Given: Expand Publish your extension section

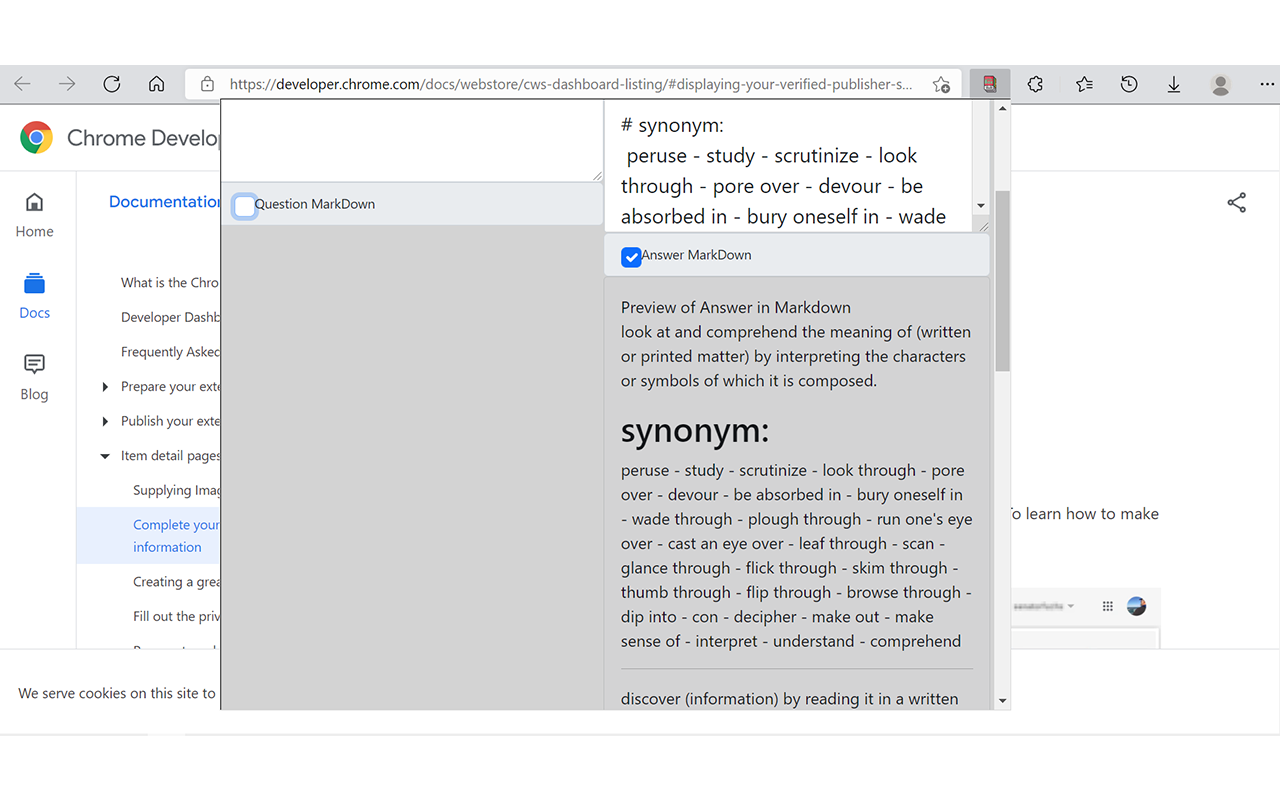Looking at the screenshot, I should [105, 421].
